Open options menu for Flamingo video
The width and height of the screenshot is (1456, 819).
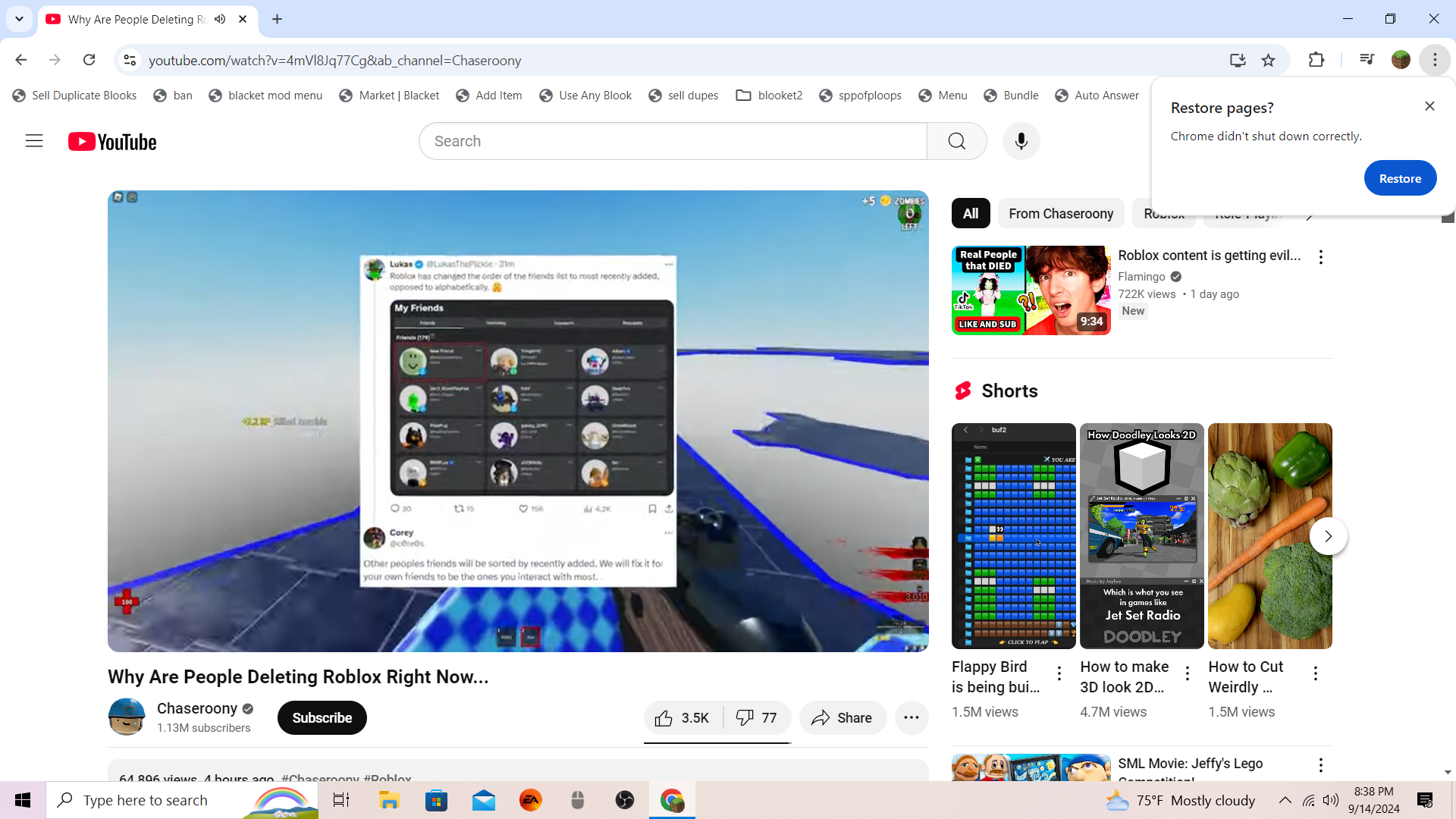click(x=1320, y=257)
